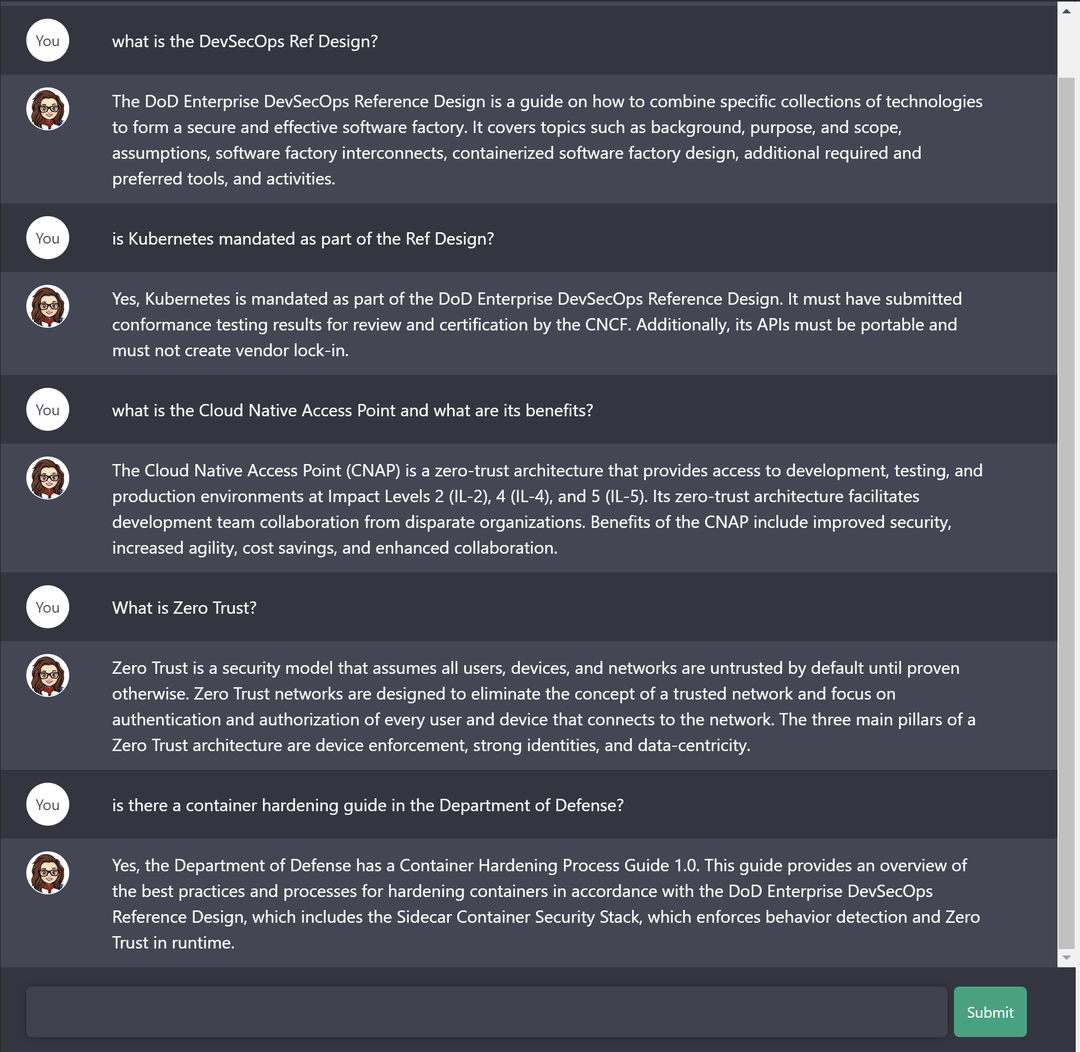Image resolution: width=1080 pixels, height=1052 pixels.
Task: Click the assistant avatar near the CNAP reply
Action: 47,478
